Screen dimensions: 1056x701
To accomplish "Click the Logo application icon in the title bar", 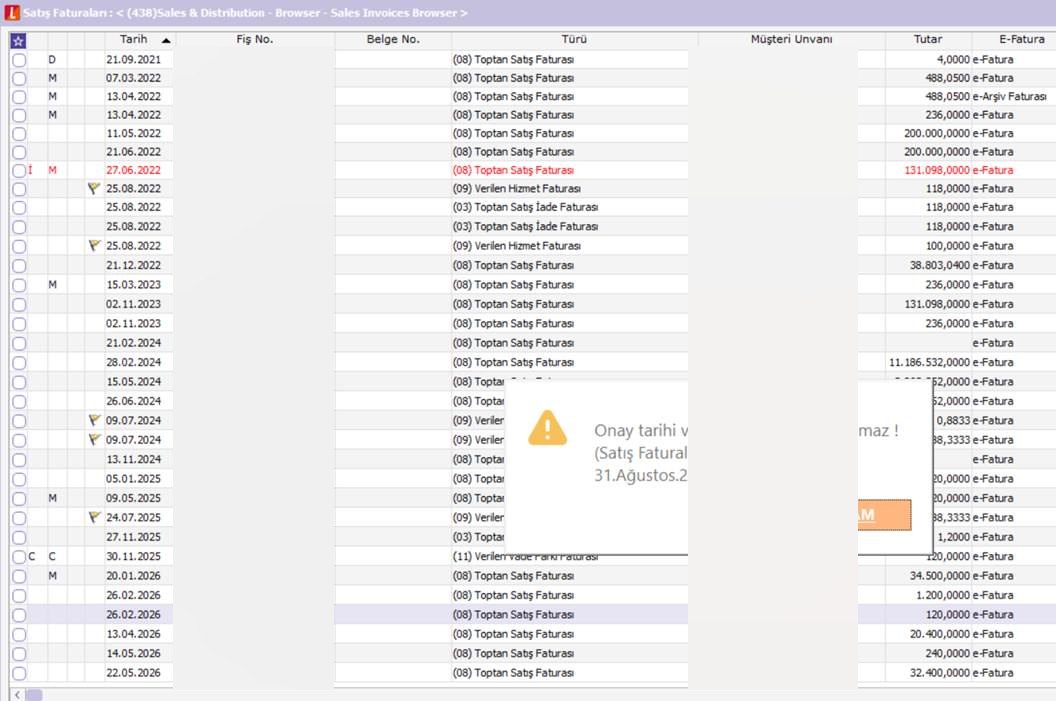I will 12,12.
